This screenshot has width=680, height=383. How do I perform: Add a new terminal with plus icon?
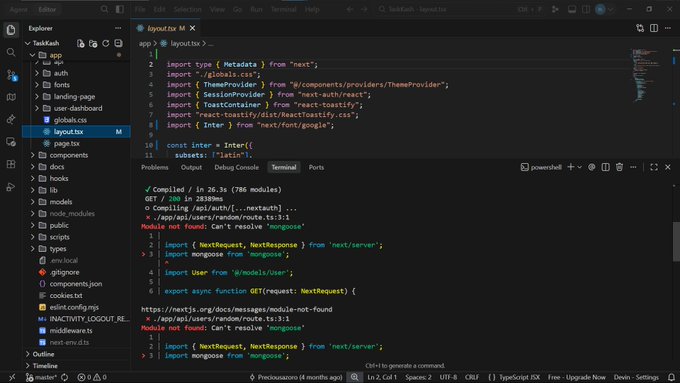pos(571,167)
